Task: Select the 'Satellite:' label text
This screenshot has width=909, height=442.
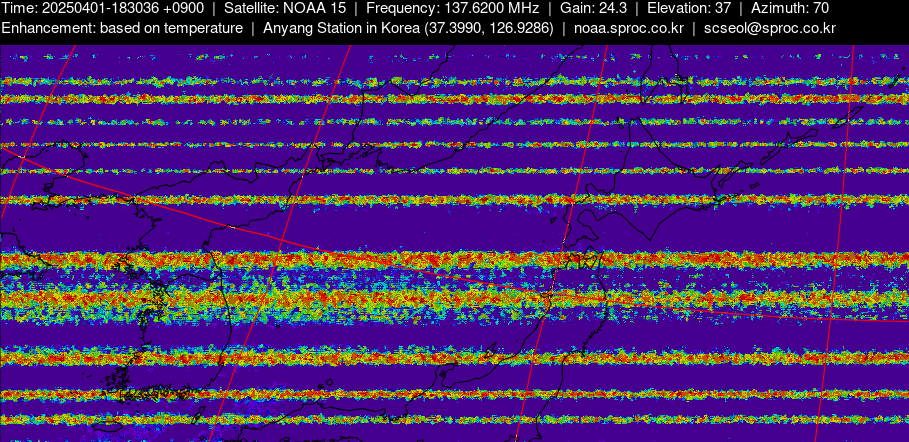Action: [252, 8]
